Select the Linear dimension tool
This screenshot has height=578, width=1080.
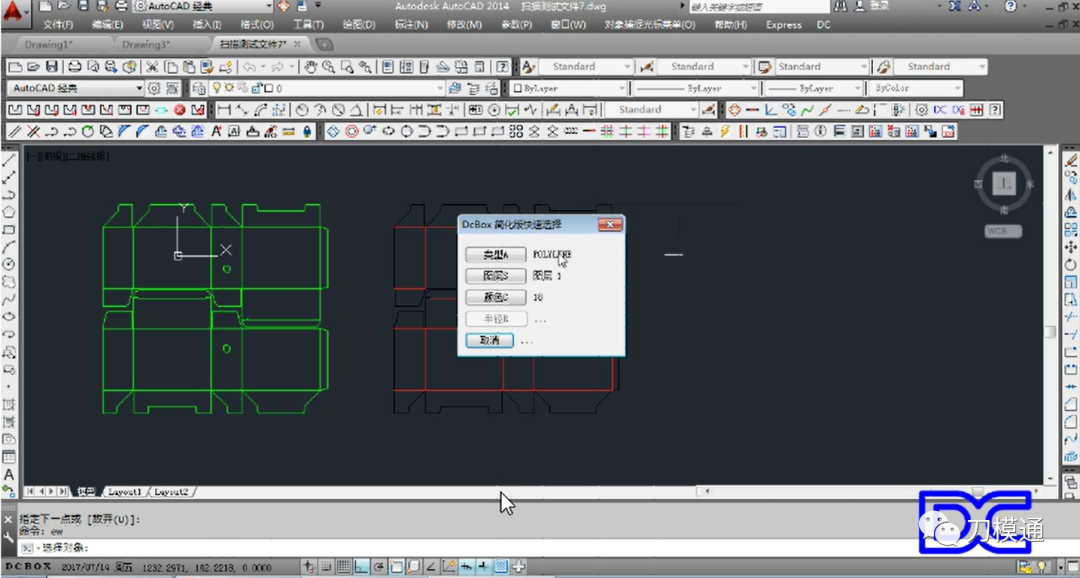click(223, 110)
